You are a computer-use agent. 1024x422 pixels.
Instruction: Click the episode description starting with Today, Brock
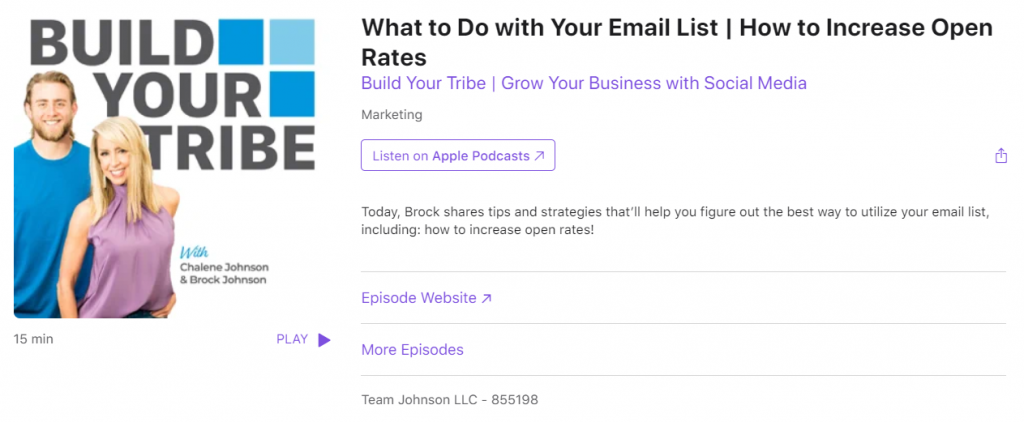[x=675, y=221]
